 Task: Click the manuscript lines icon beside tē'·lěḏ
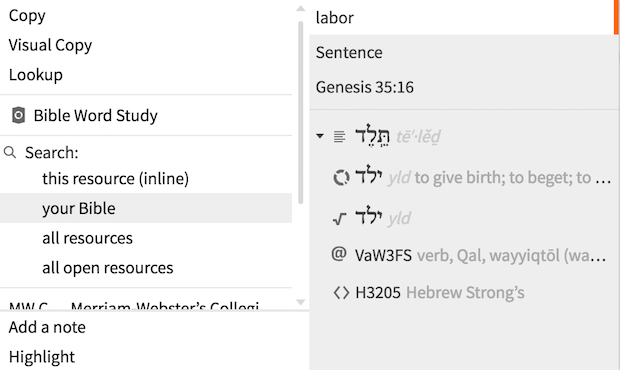[x=339, y=136]
